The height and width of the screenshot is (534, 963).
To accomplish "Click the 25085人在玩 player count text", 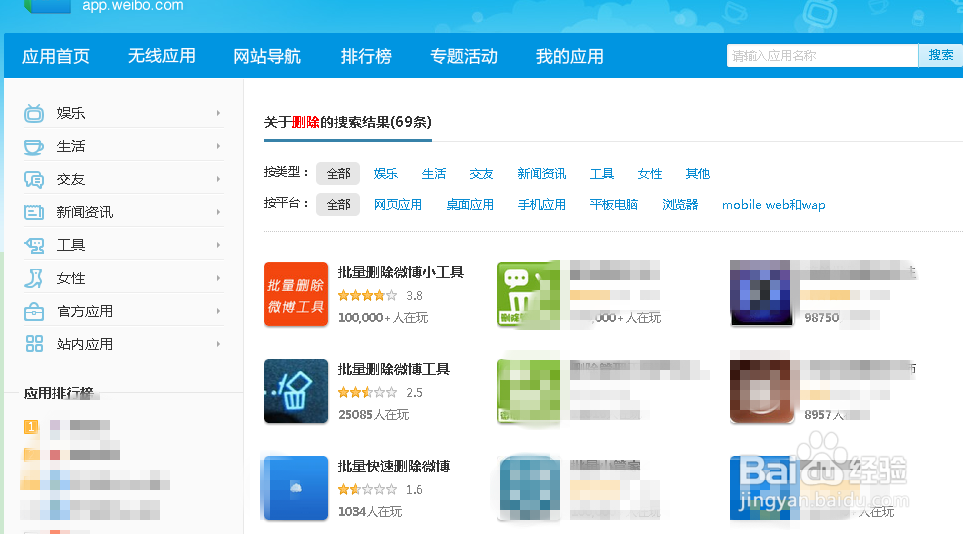I will click(x=373, y=415).
